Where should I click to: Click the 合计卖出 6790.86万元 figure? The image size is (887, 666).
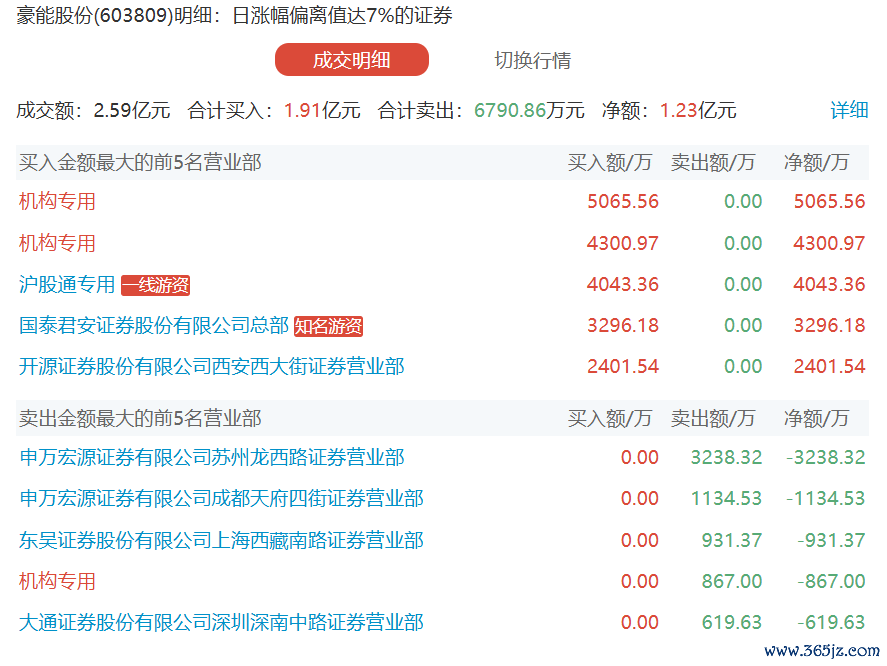(529, 110)
